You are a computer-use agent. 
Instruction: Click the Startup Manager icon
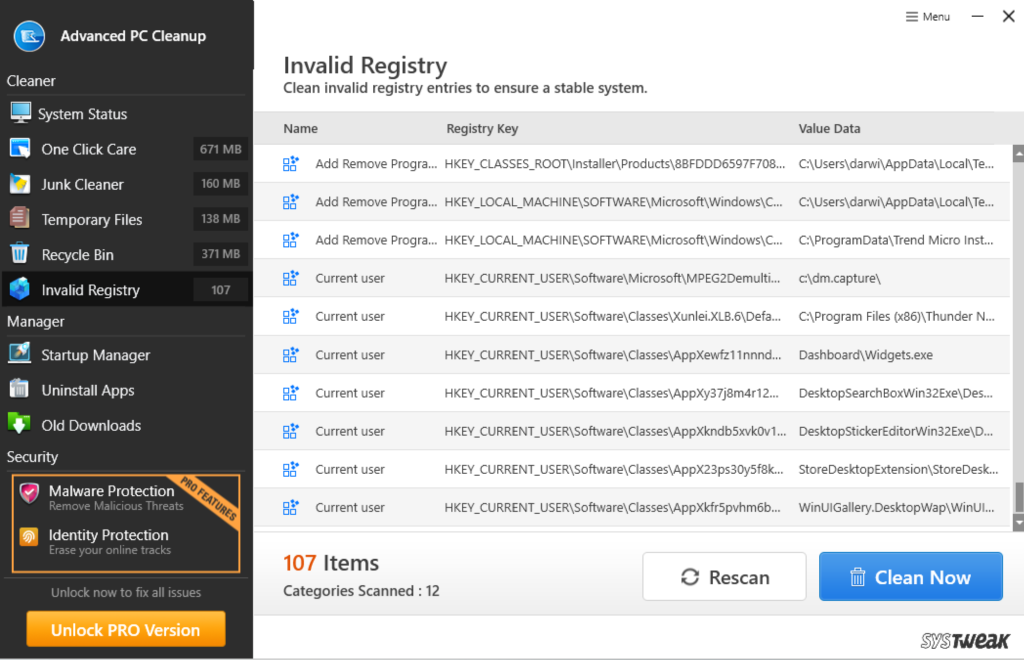point(20,355)
